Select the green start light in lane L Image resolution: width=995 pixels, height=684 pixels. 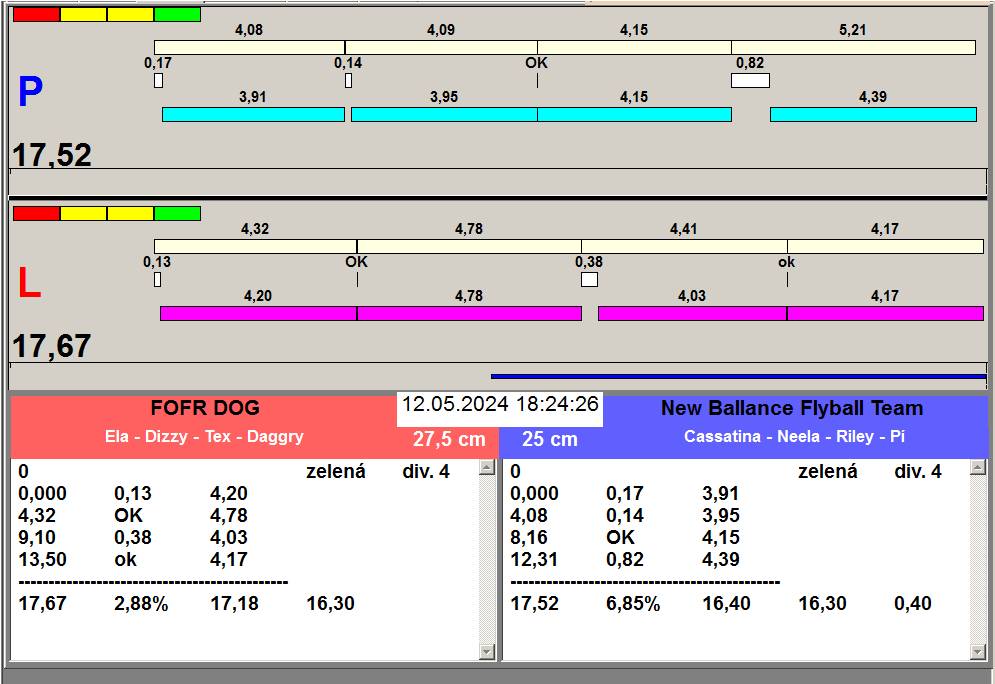pos(178,213)
